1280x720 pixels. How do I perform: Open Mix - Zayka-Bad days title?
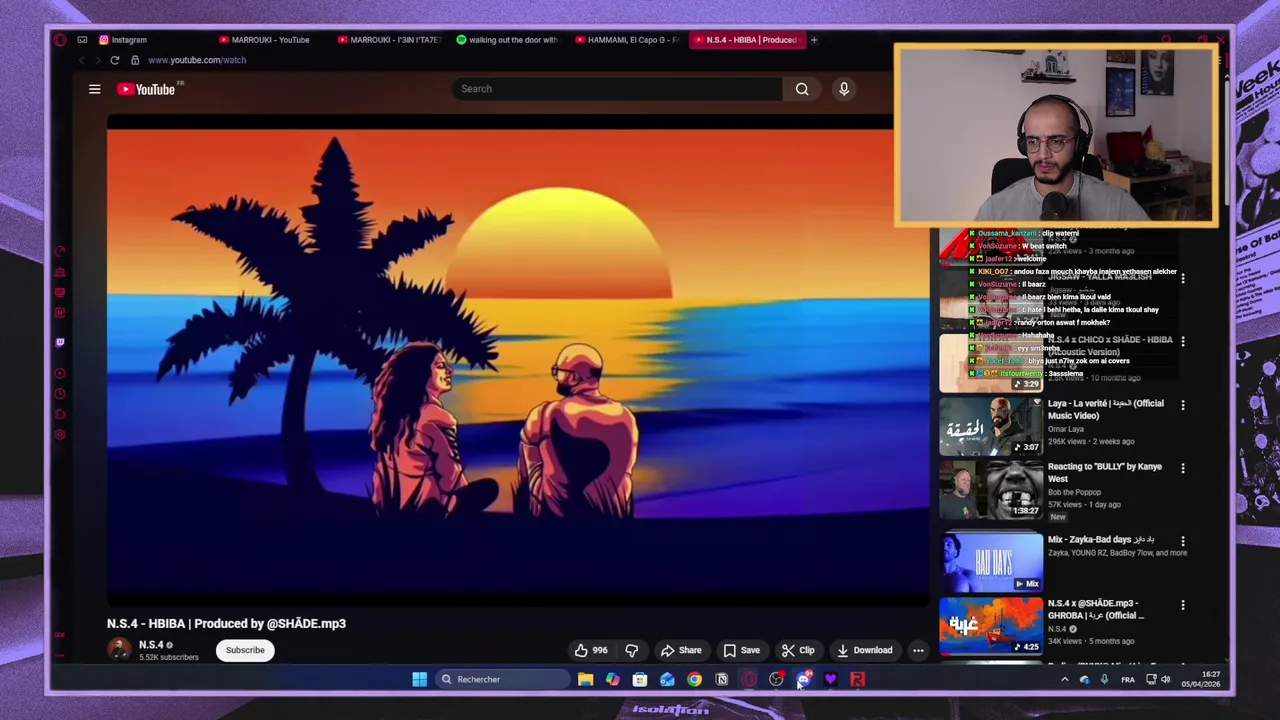[x=1101, y=540]
